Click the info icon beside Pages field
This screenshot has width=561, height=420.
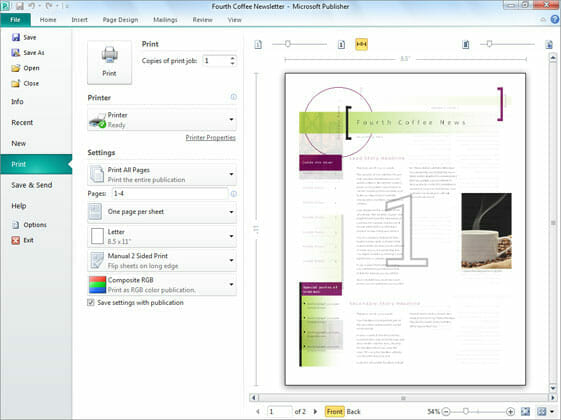233,194
